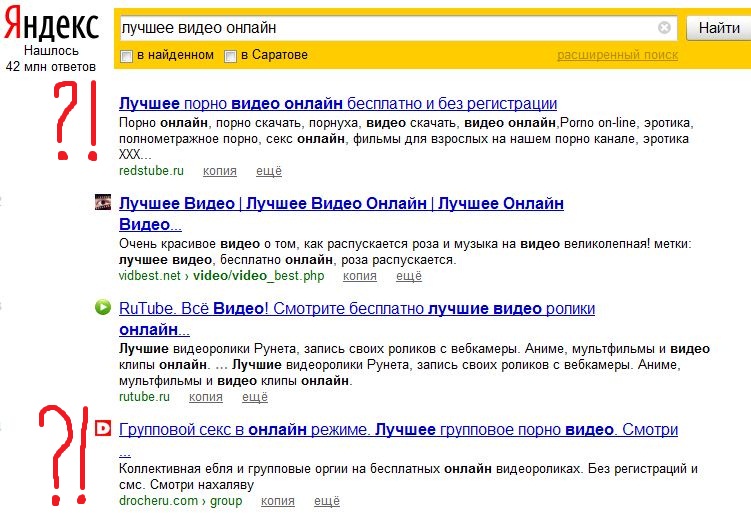Screen dimensions: 751x513
Task: Click the red favicon of the fourth result
Action: [103, 429]
